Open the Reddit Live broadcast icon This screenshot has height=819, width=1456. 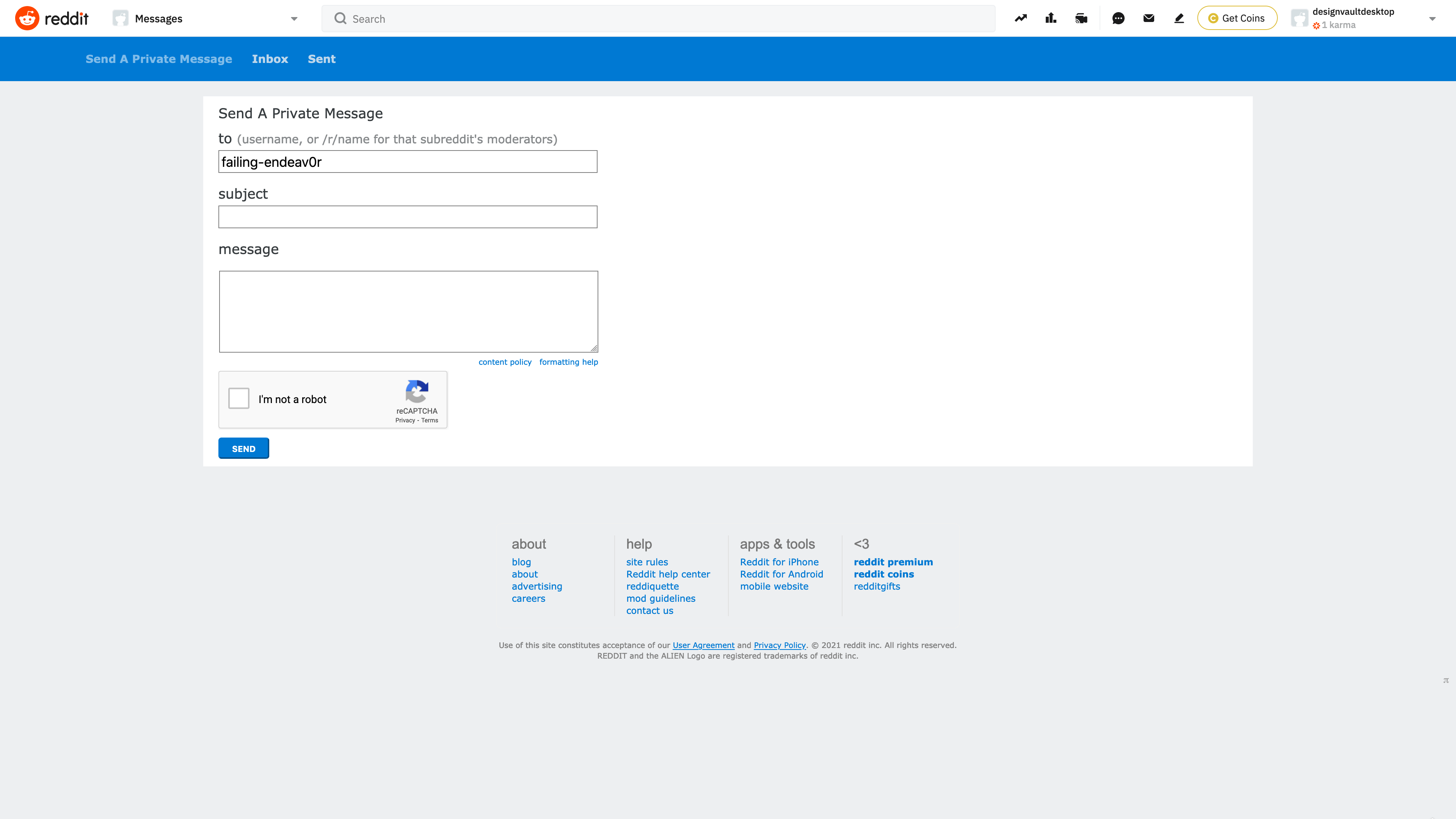[x=1081, y=18]
